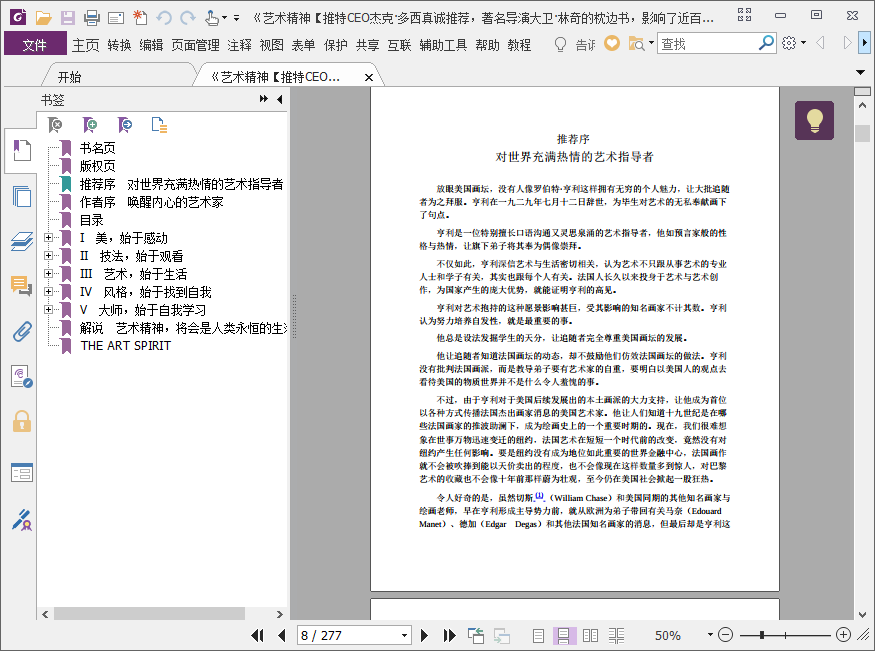Go to the 目录 bookmark

coord(92,220)
